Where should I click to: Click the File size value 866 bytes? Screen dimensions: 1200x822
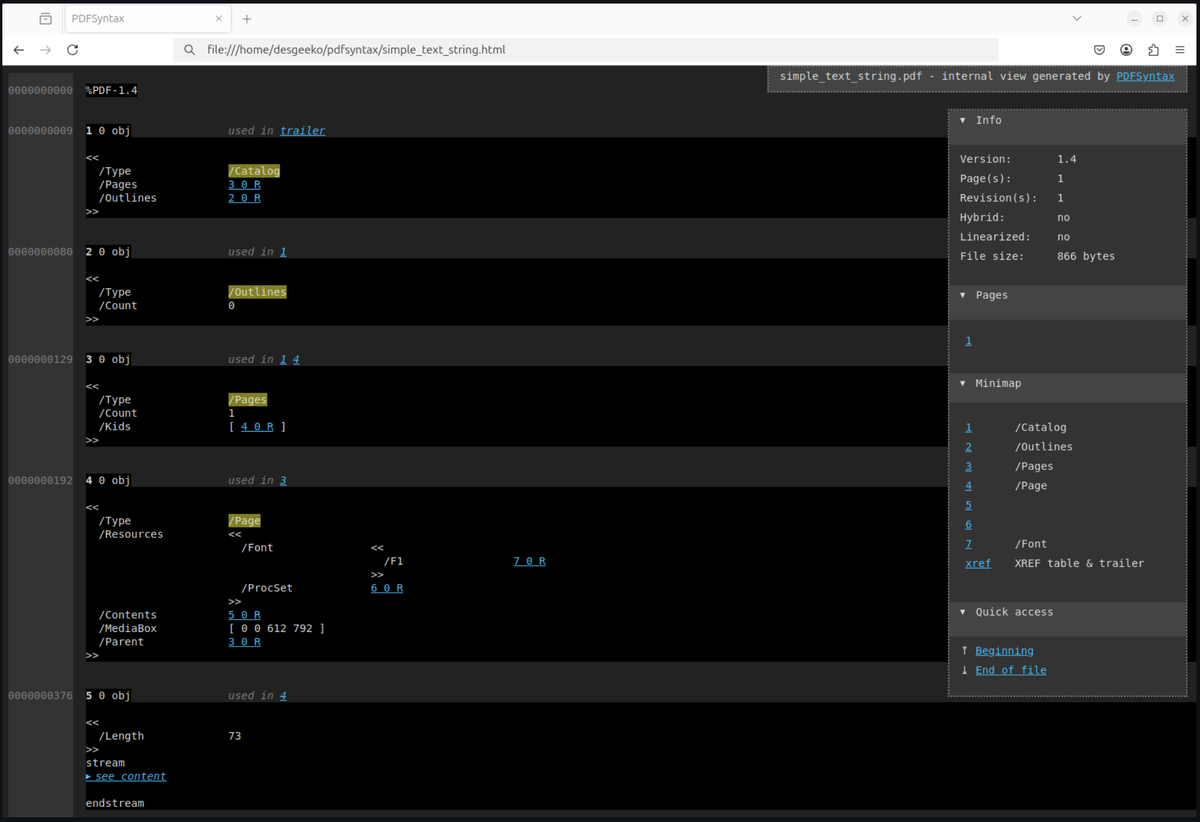tap(1086, 256)
